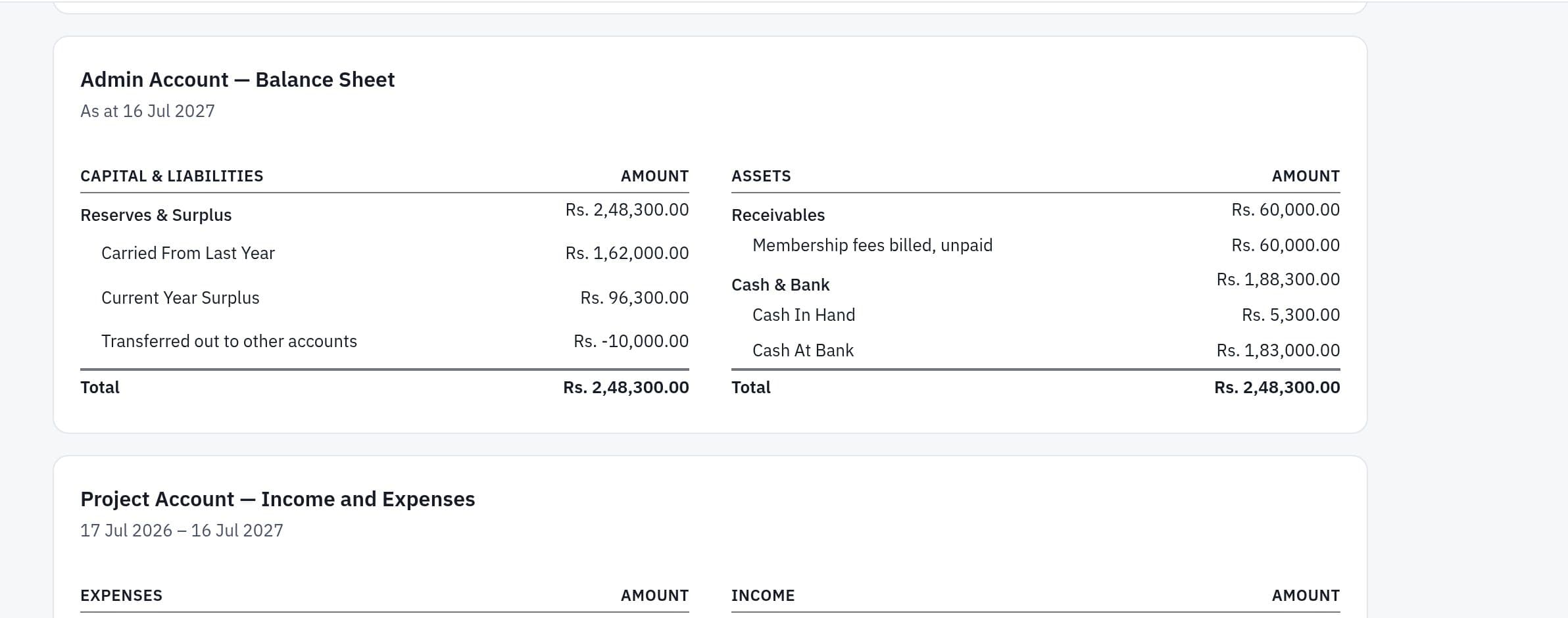Select the 'Cash At Bank' row
Image resolution: width=1568 pixels, height=618 pixels.
(x=1036, y=350)
